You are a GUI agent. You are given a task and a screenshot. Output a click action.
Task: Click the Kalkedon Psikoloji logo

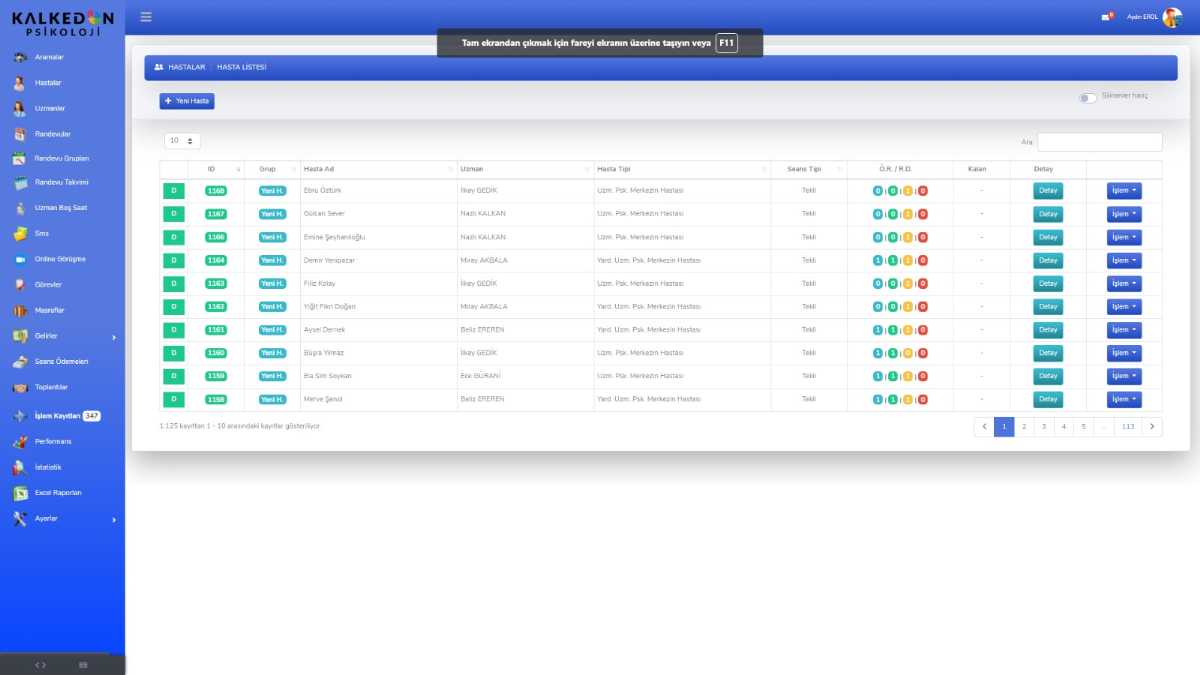click(62, 24)
